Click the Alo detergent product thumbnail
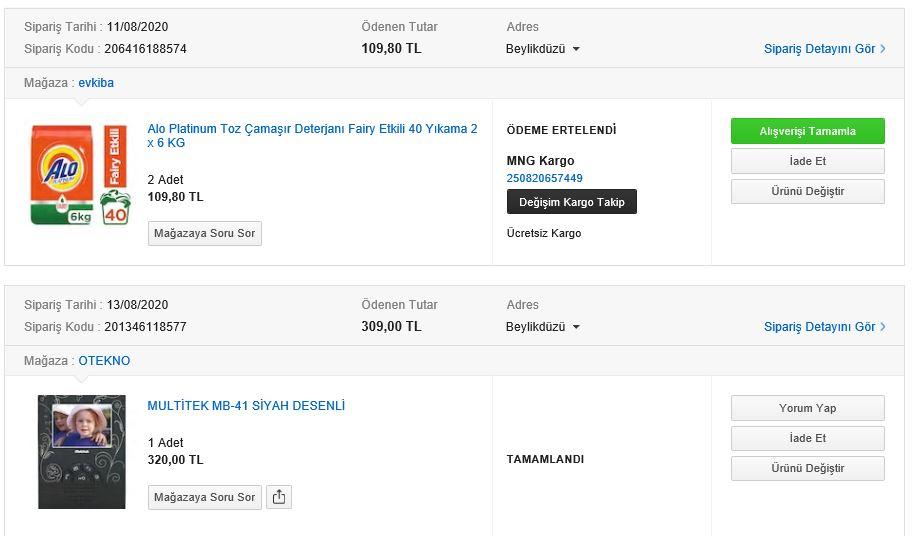The image size is (916, 536). (81, 175)
